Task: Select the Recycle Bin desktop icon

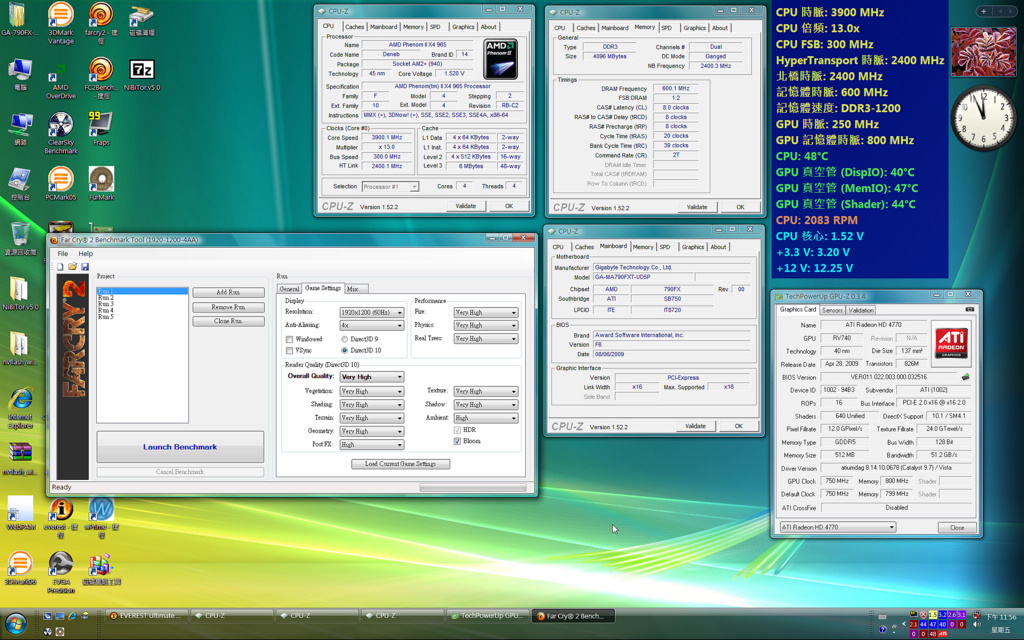Action: [20, 238]
